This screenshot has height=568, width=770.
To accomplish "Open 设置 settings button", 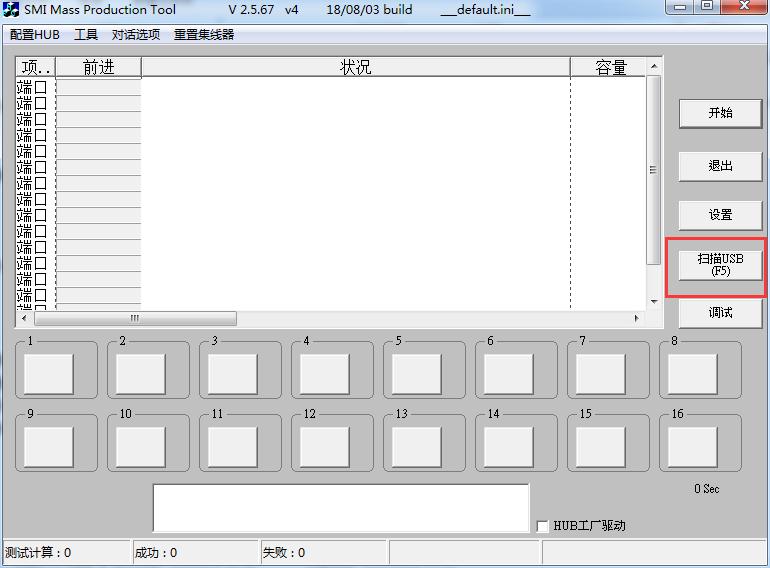I will point(720,215).
